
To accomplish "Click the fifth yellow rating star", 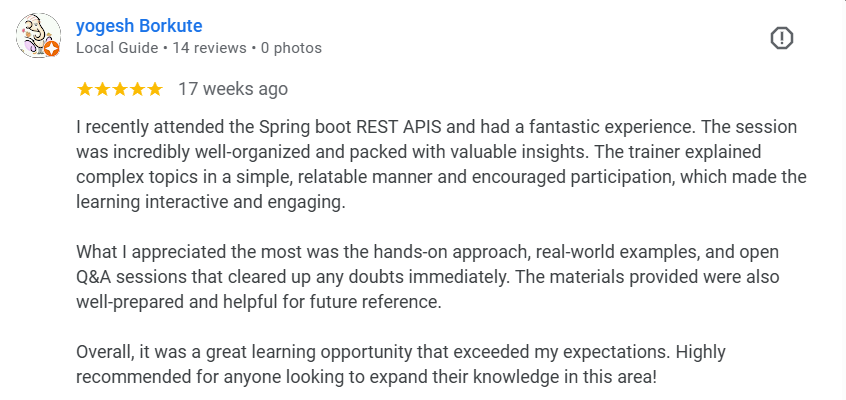I will (x=154, y=89).
